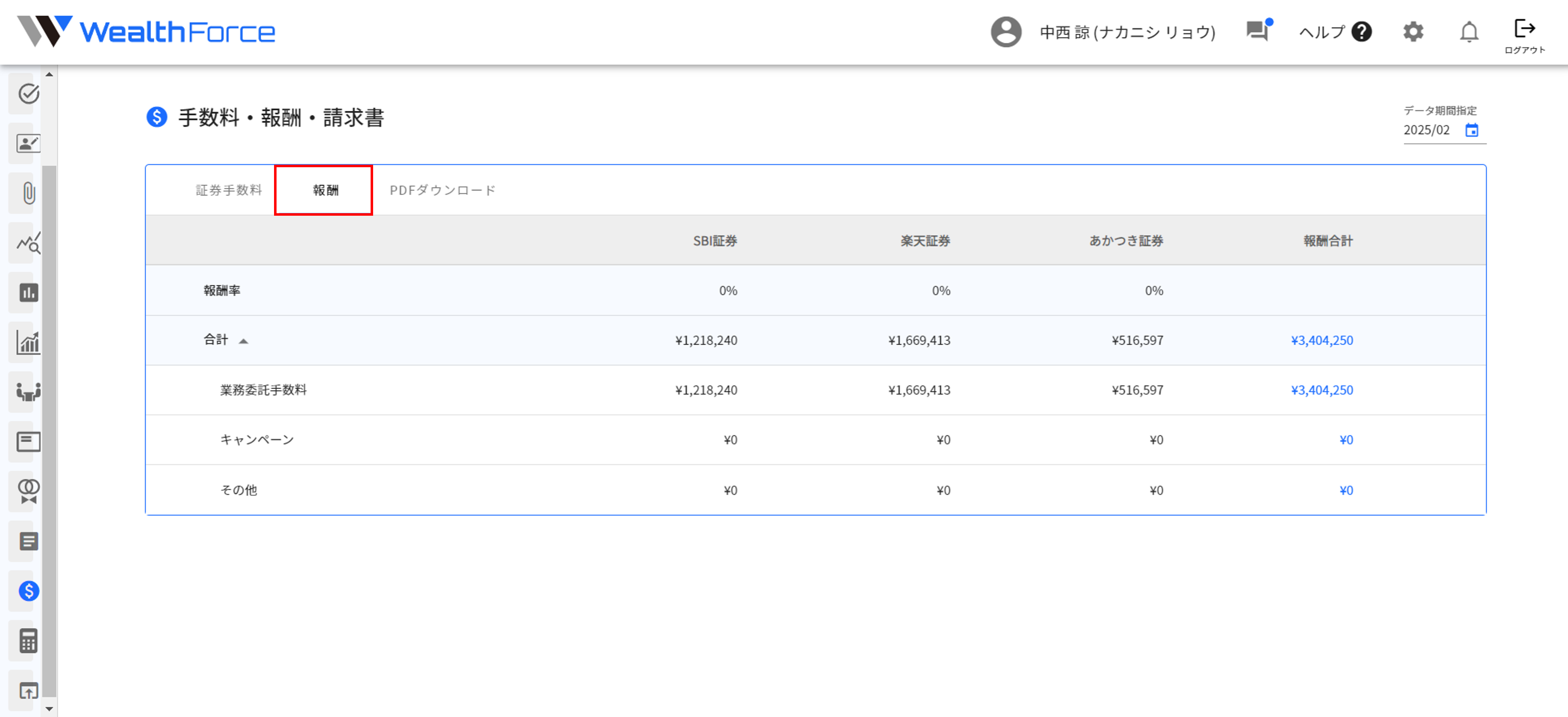1568x717 pixels.
Task: Open the document lines sidebar icon
Action: pos(28,541)
